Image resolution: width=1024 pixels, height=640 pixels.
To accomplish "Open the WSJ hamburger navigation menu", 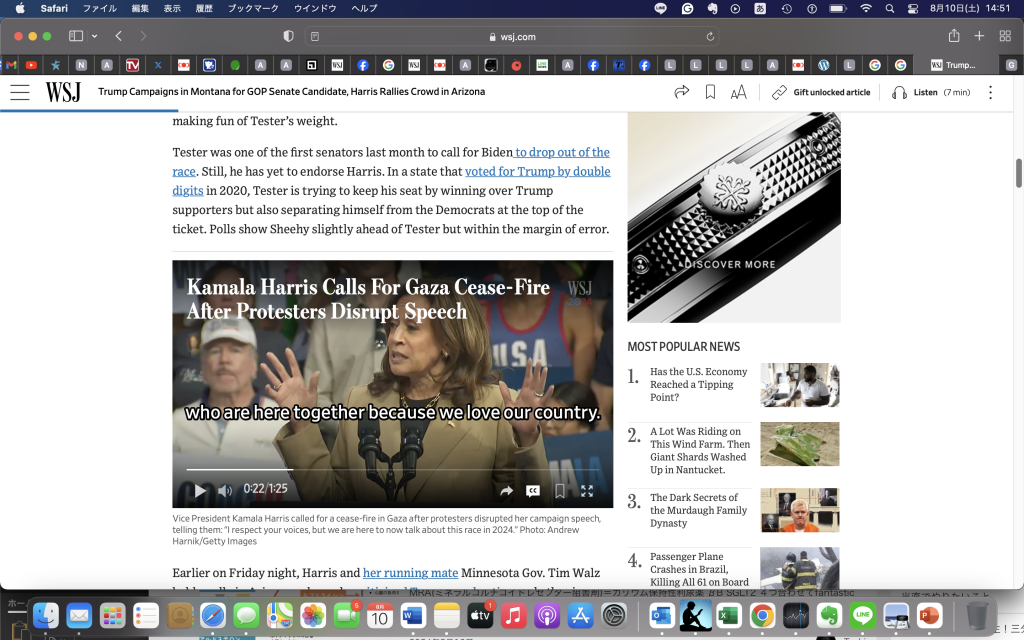I will (20, 92).
